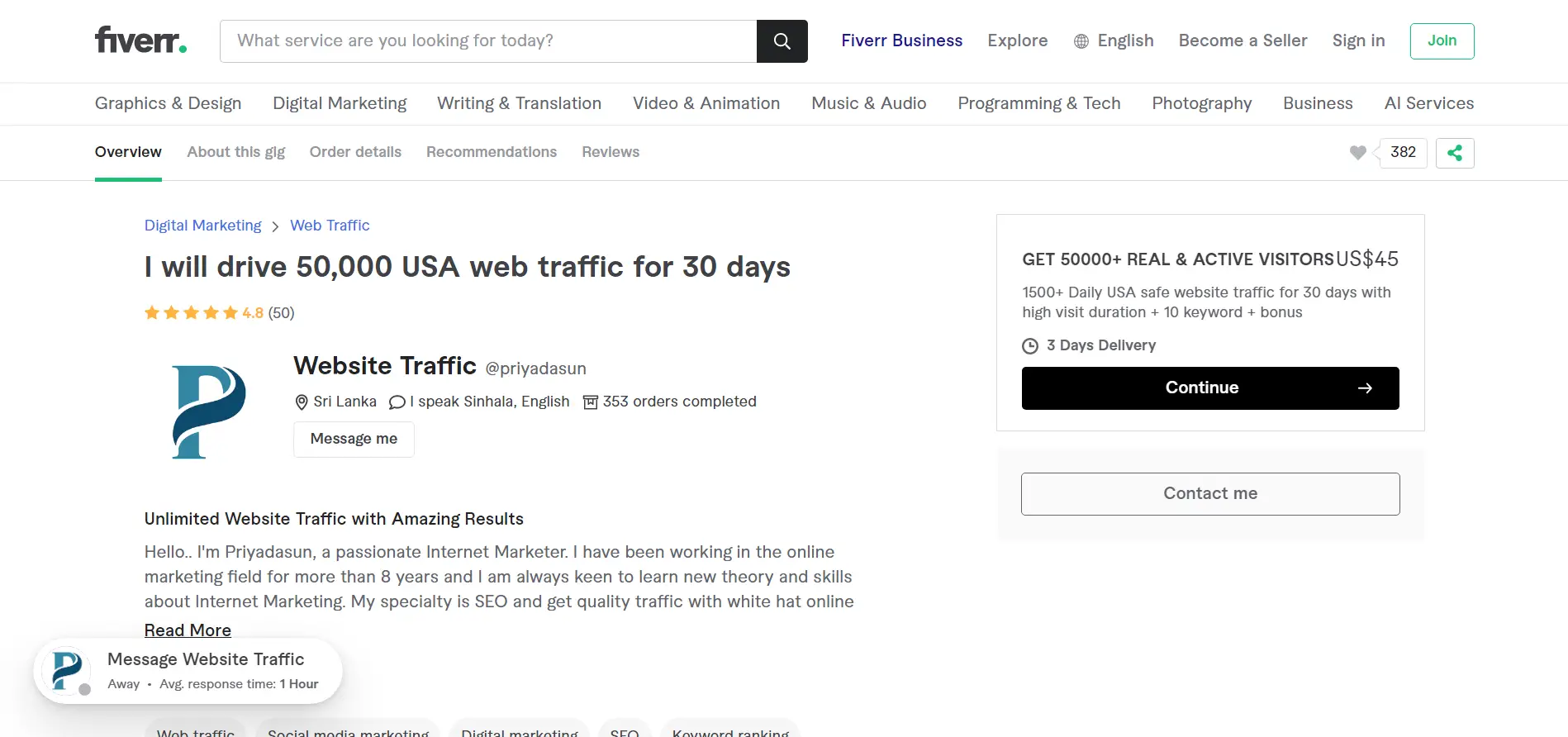Click the Contact me button
Image resolution: width=1568 pixels, height=737 pixels.
pyautogui.click(x=1210, y=494)
